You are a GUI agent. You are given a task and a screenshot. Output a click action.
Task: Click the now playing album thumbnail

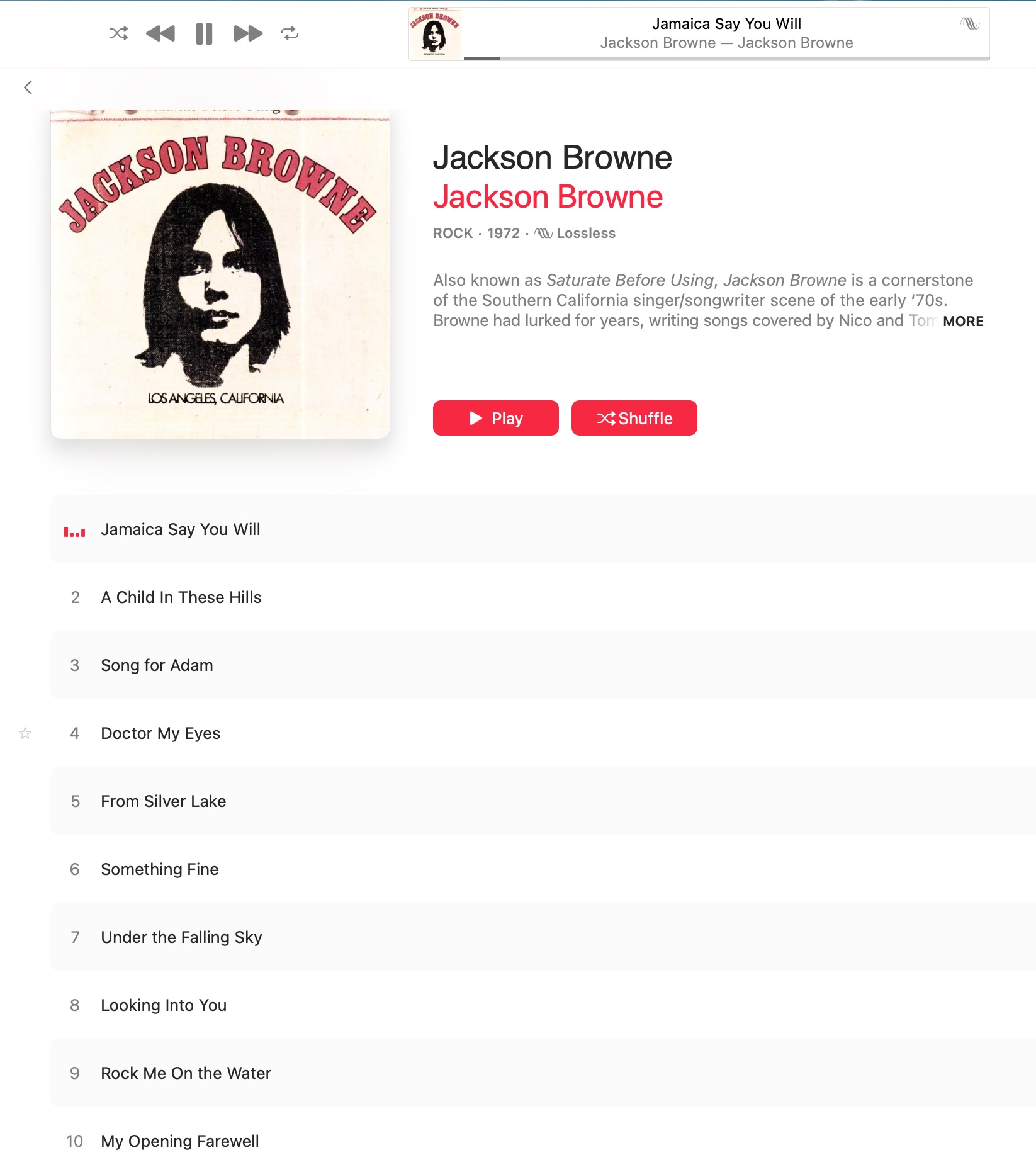(435, 34)
